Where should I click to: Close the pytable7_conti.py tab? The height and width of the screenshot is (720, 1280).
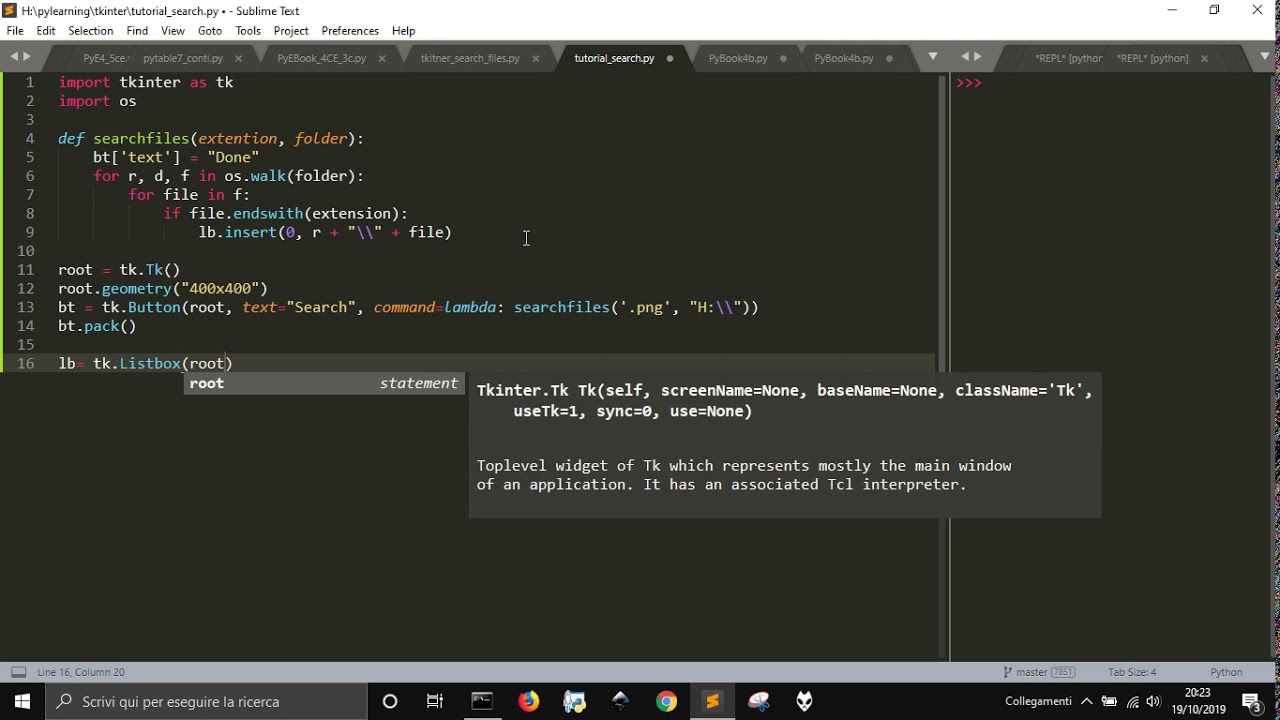pos(238,58)
